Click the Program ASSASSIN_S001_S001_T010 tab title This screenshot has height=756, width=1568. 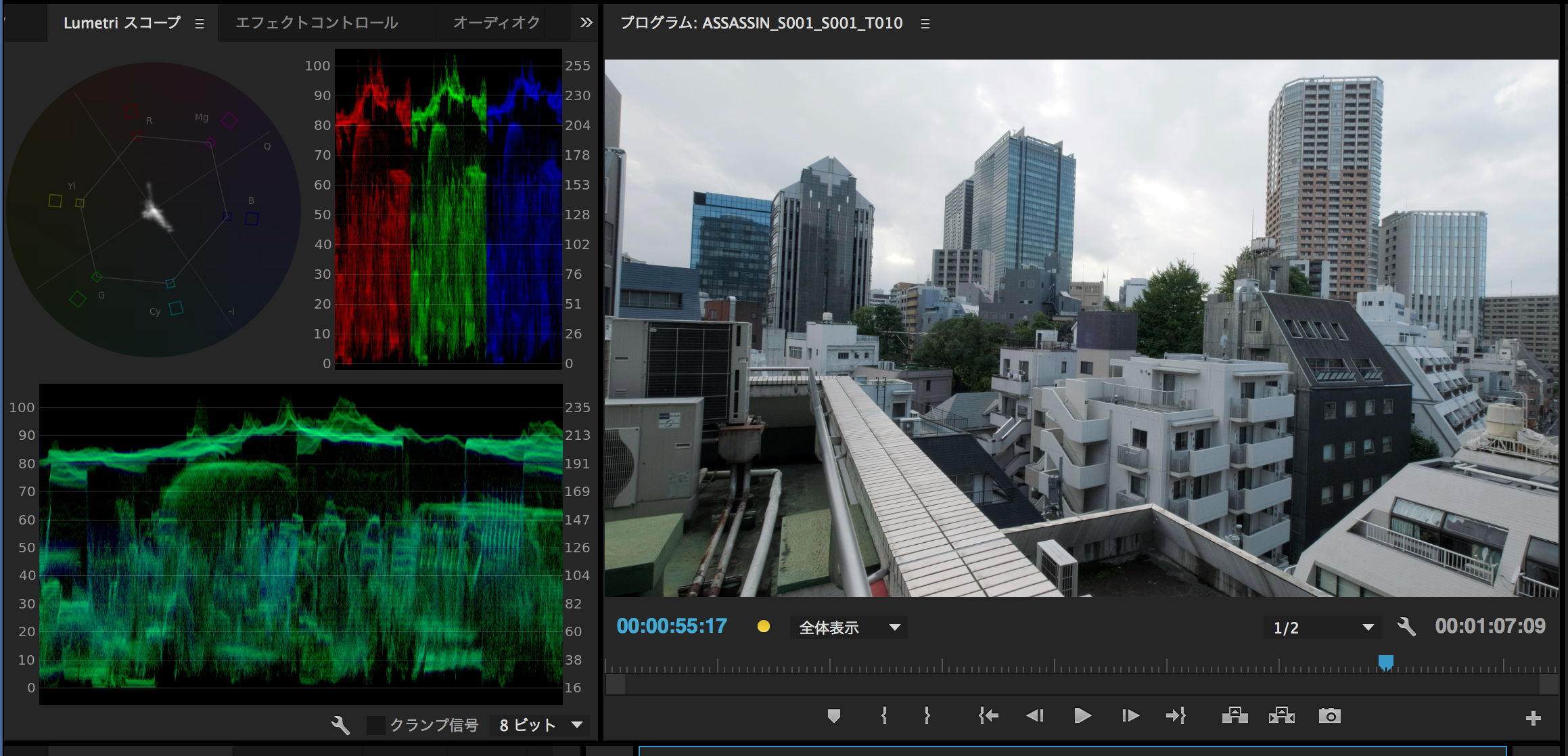pos(761,23)
